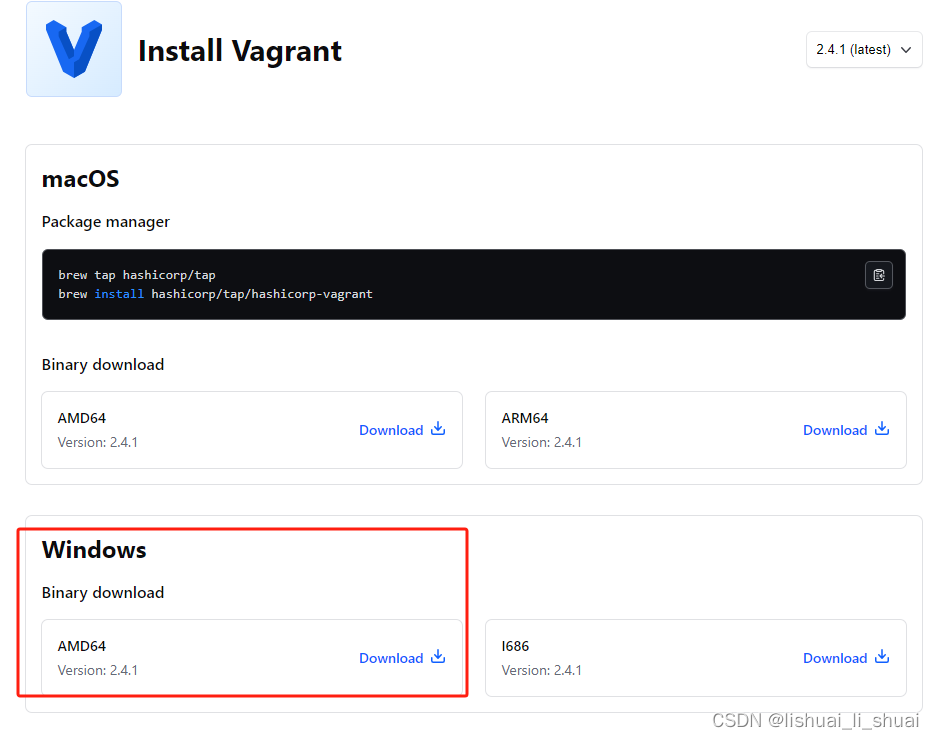Click Download inside the red-outlined Windows box
The width and height of the screenshot is (934, 739).
[392, 657]
